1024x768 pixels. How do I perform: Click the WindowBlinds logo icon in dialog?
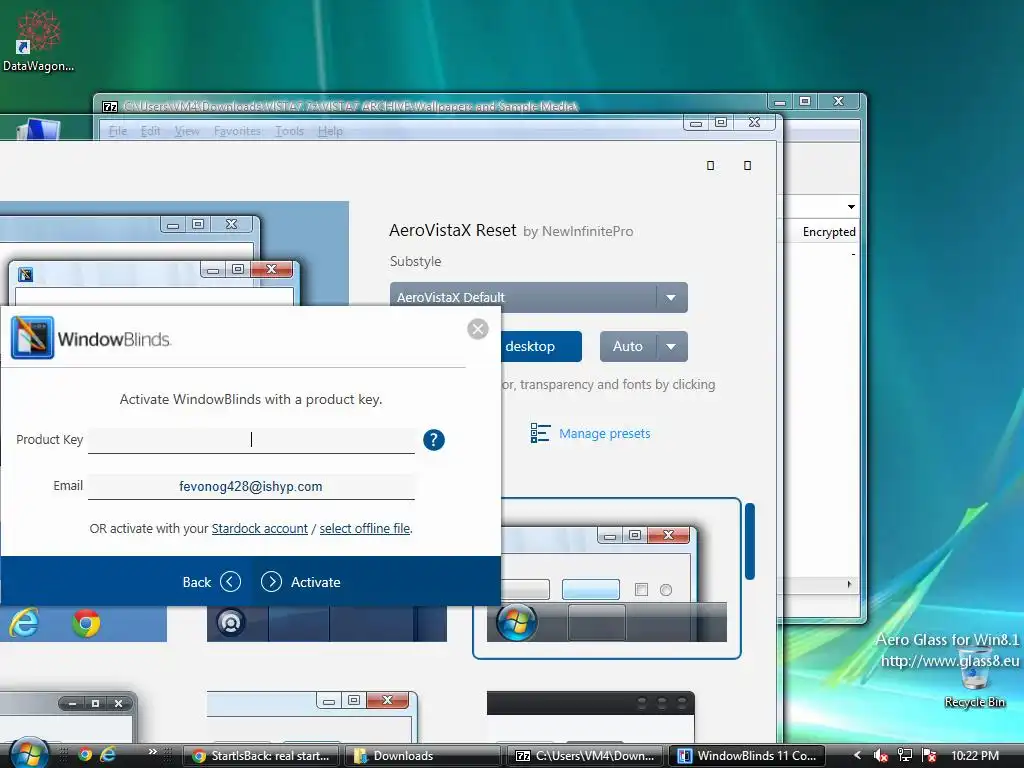(32, 338)
